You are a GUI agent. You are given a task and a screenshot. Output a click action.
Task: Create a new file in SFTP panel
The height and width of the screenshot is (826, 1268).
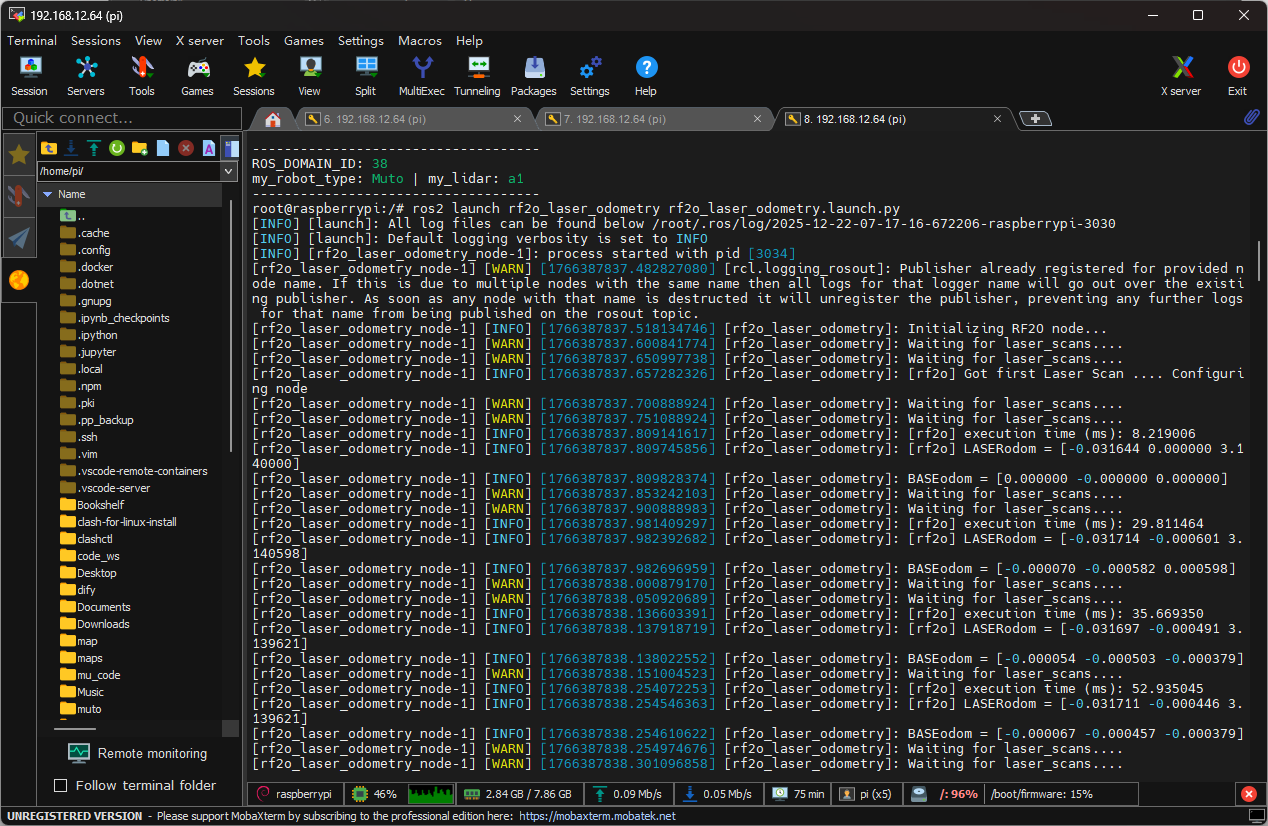(x=163, y=148)
